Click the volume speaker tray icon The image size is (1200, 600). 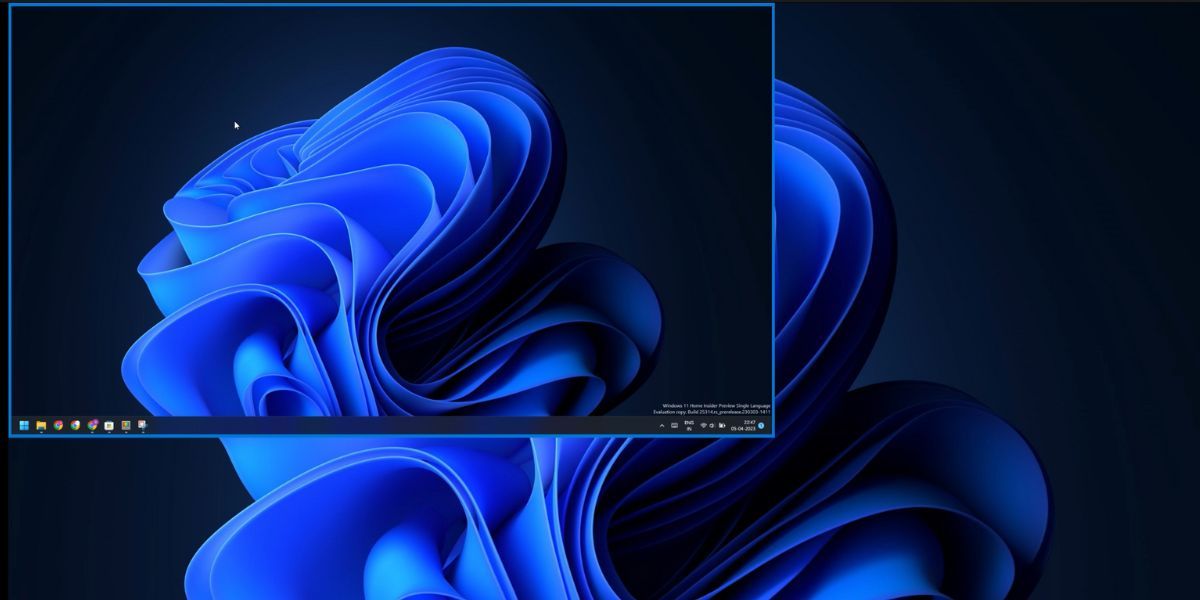coord(712,425)
